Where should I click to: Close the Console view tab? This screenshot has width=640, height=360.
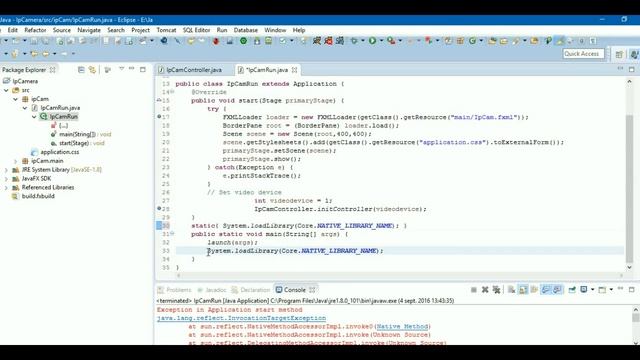pyautogui.click(x=312, y=290)
